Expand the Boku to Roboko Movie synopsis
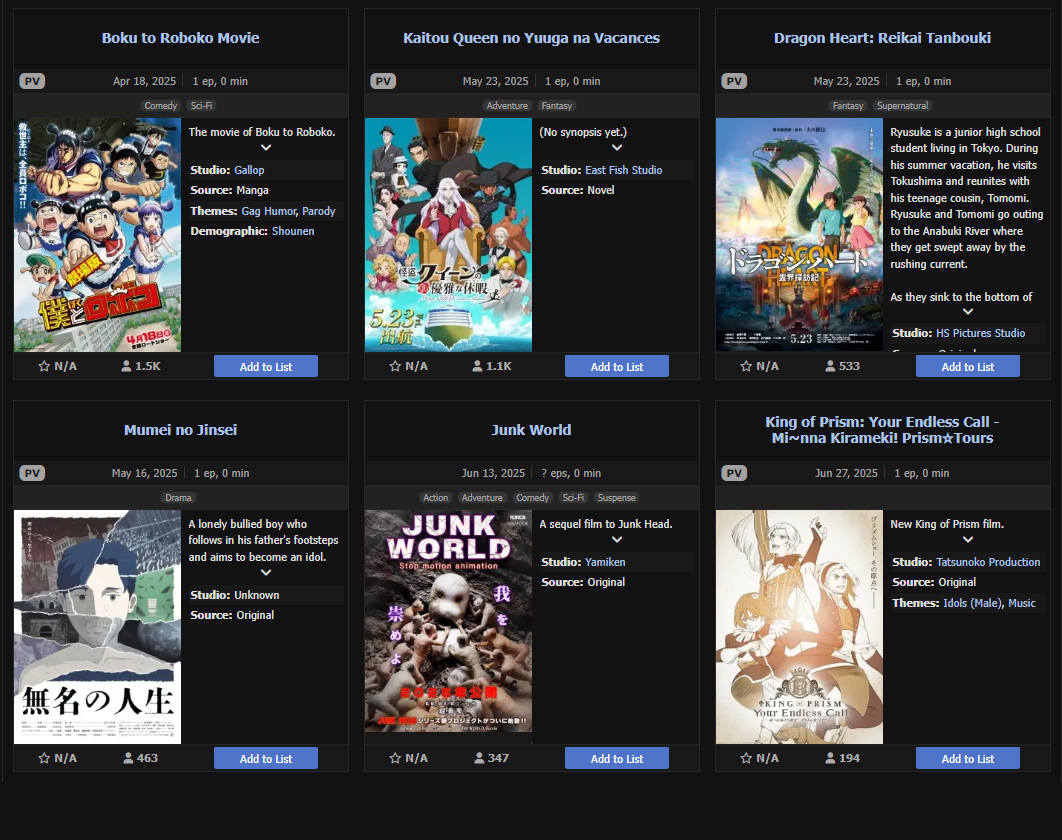Screen dimensions: 1062x840 pos(266,148)
